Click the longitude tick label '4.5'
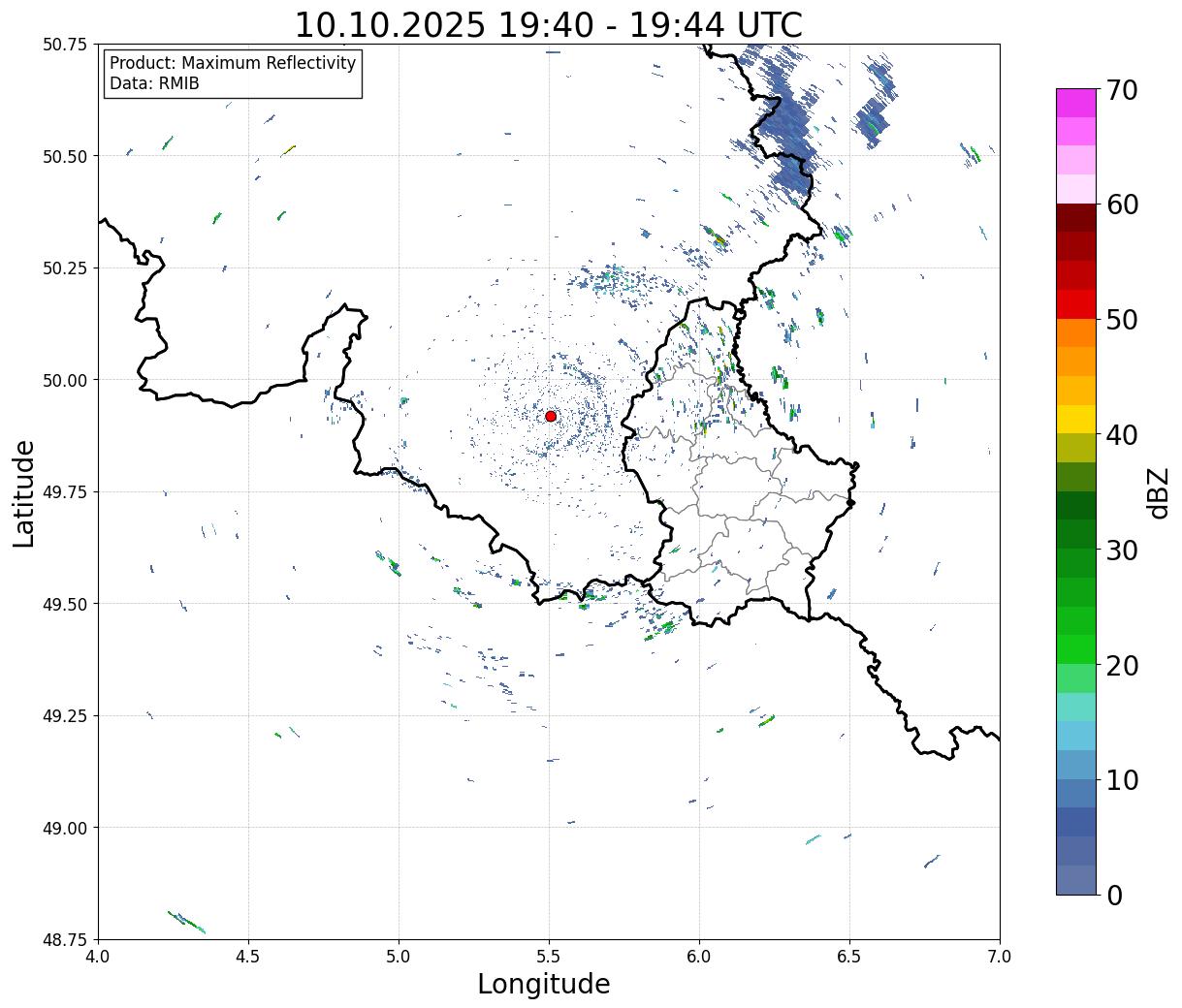 click(x=248, y=957)
